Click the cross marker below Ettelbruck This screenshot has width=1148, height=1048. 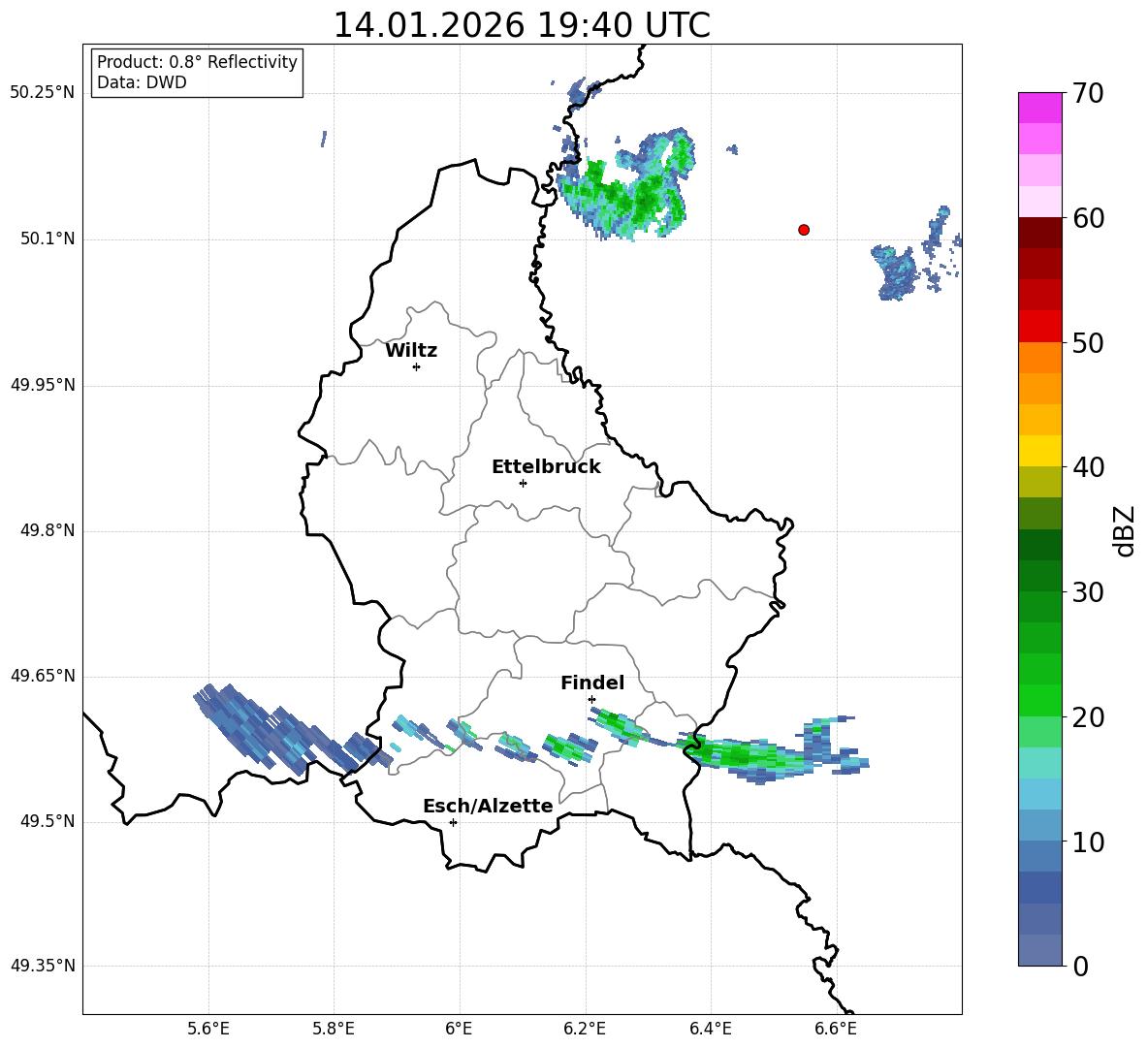523,483
